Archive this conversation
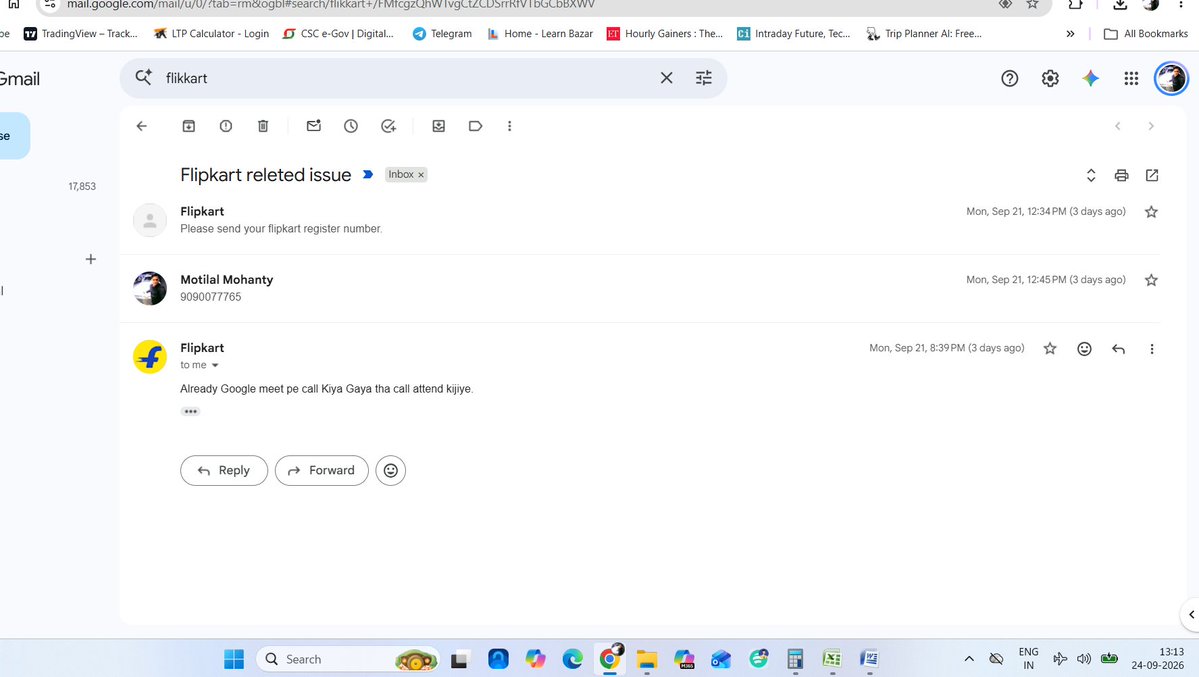Image resolution: width=1199 pixels, height=677 pixels. point(189,126)
